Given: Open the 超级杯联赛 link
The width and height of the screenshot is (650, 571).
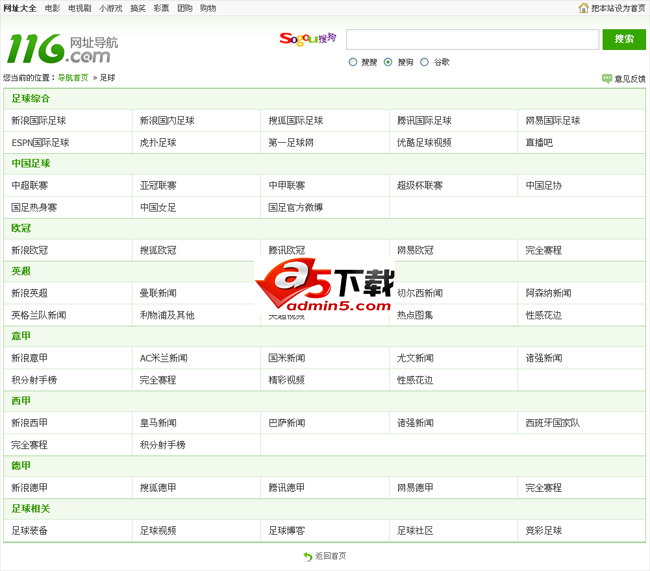Looking at the screenshot, I should [x=420, y=185].
